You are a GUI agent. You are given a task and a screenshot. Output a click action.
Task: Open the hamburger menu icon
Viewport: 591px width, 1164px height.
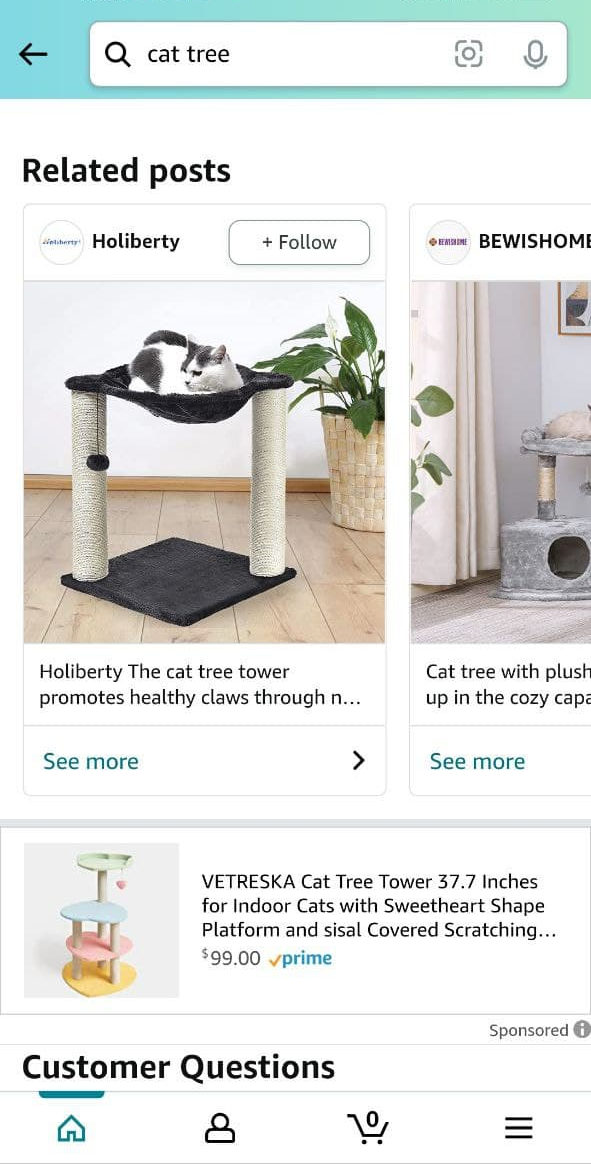[519, 1128]
